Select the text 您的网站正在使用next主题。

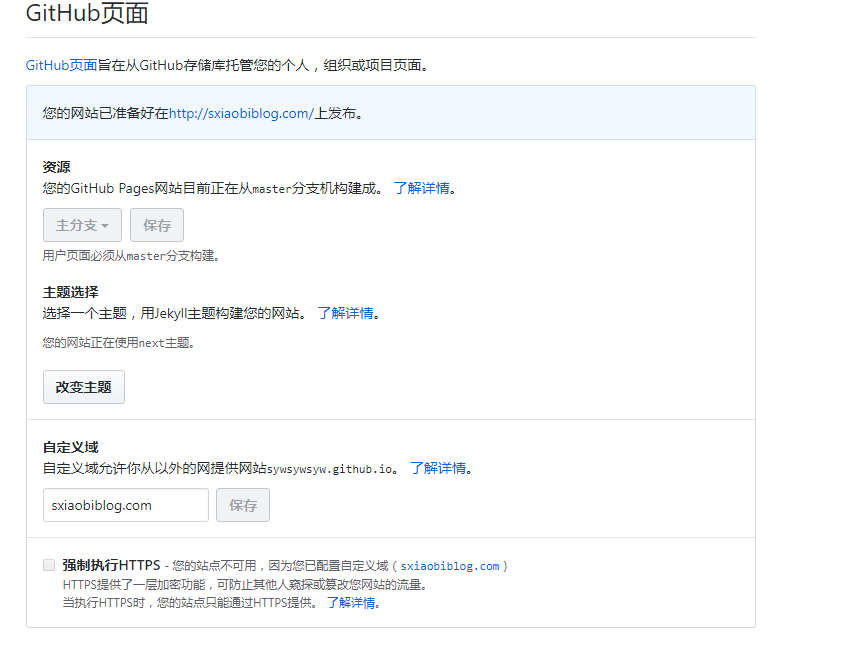coord(119,343)
